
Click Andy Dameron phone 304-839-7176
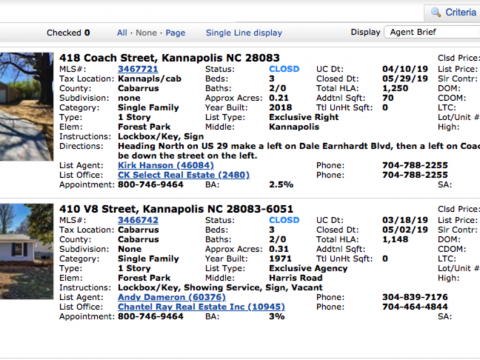(415, 297)
